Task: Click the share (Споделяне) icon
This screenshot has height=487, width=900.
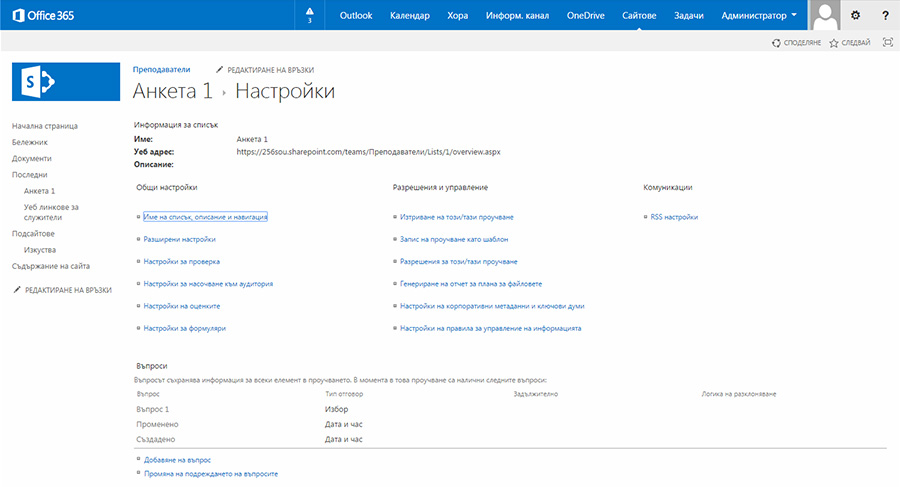Action: [x=776, y=42]
